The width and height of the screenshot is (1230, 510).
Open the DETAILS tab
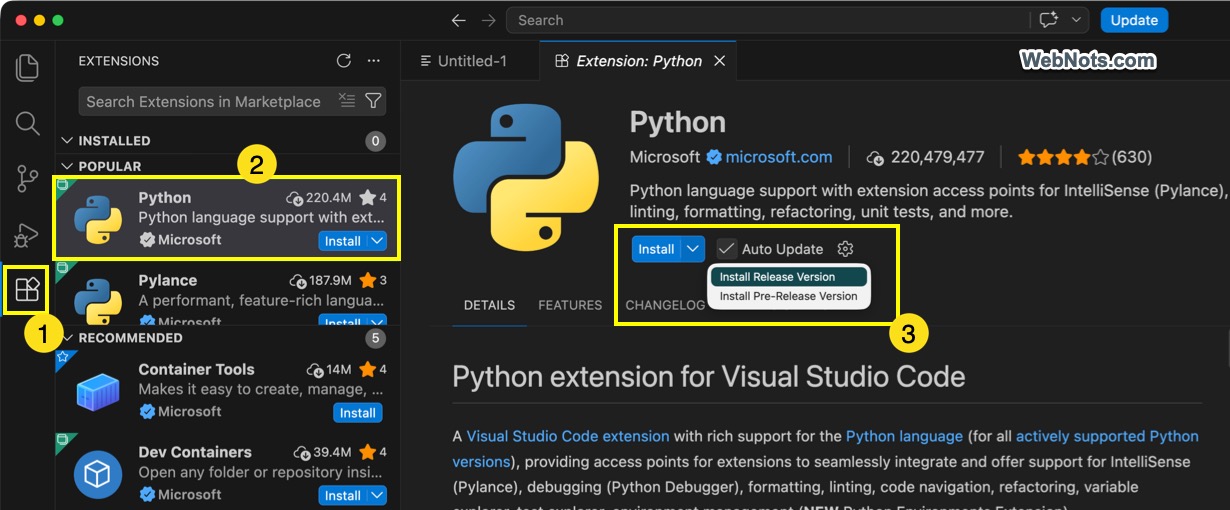tap(489, 305)
